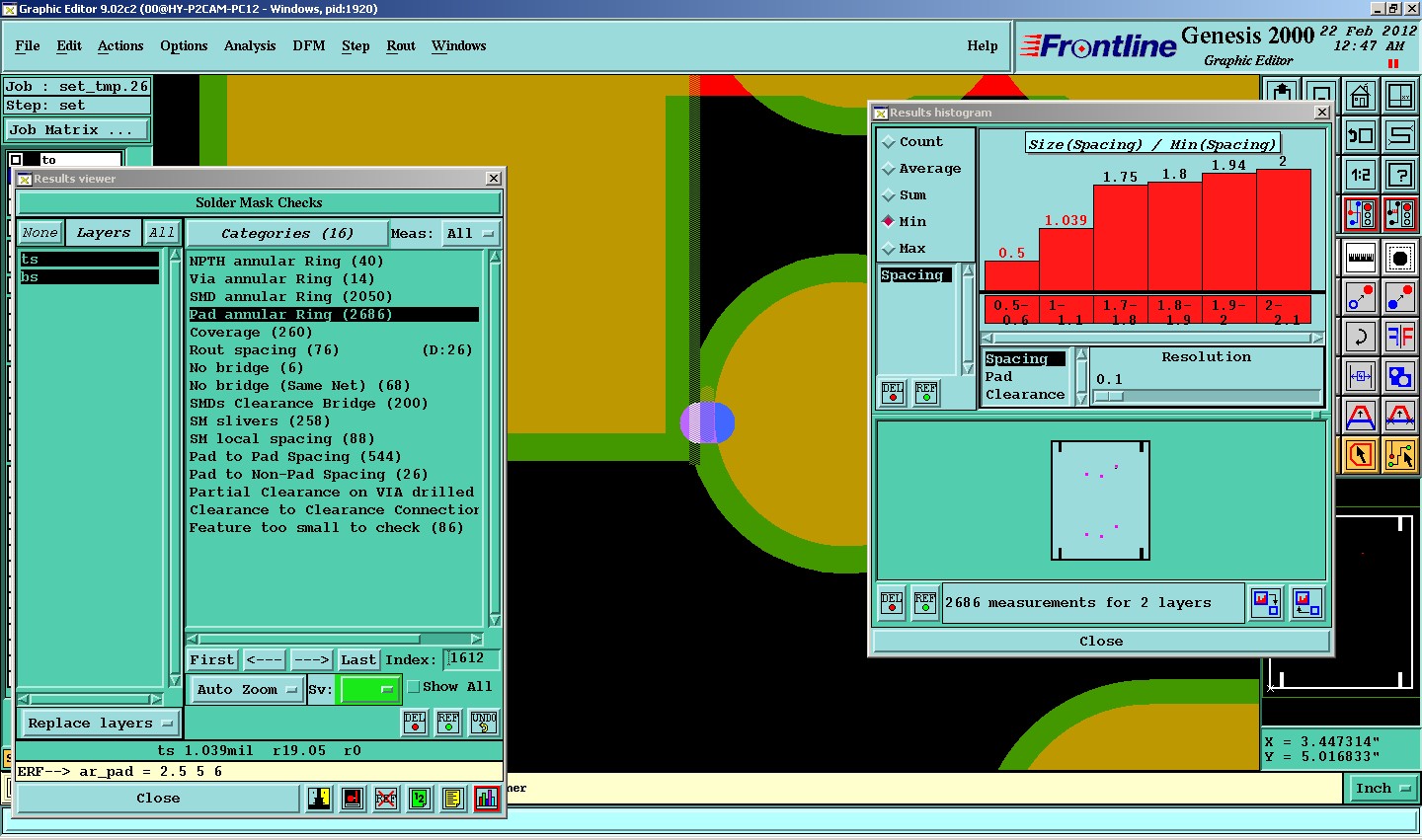Toggle the All layers button

click(x=162, y=233)
